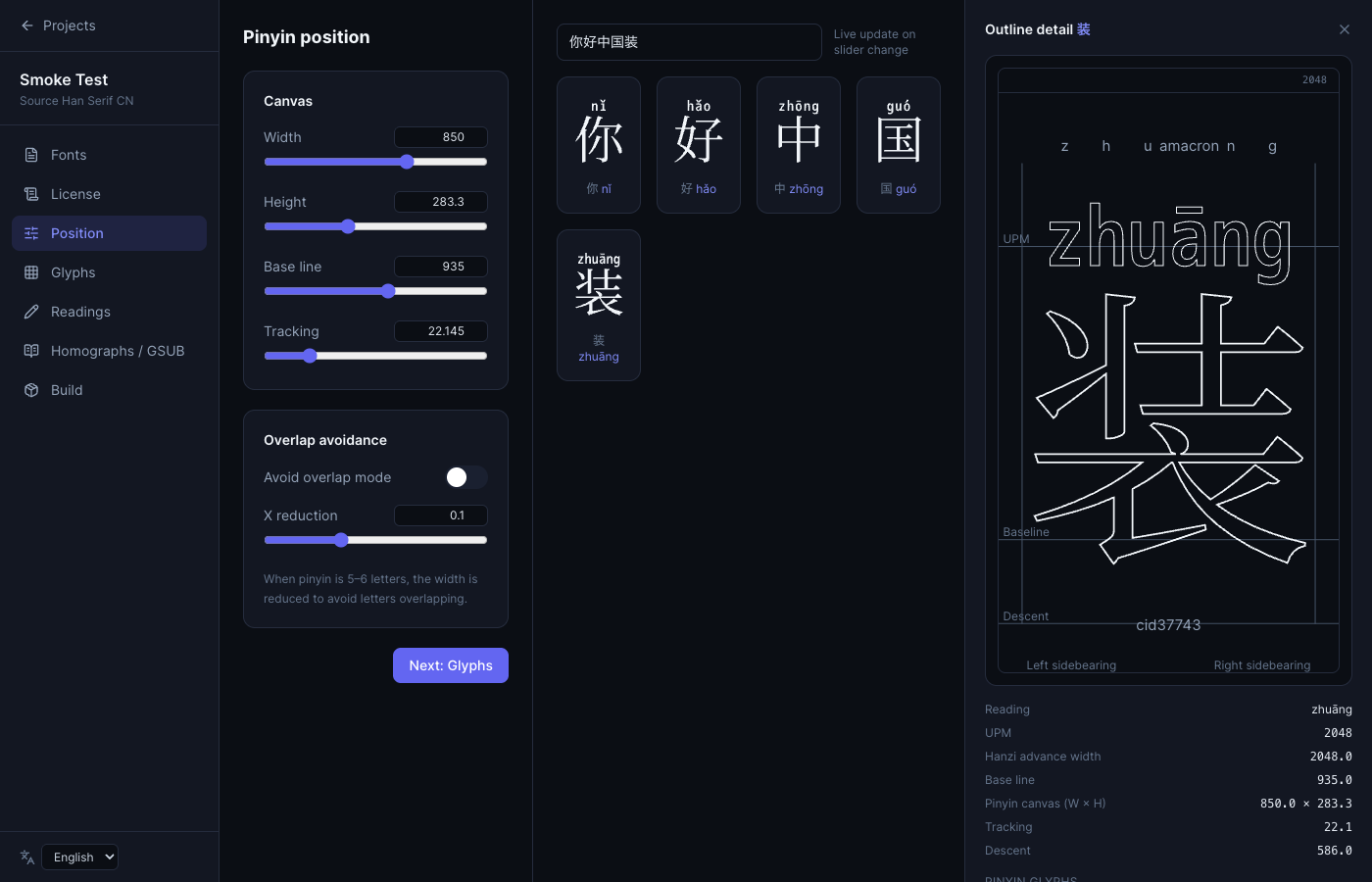Adjust the canvas Width slider
Viewport: 1372px width, 882px height.
375,162
